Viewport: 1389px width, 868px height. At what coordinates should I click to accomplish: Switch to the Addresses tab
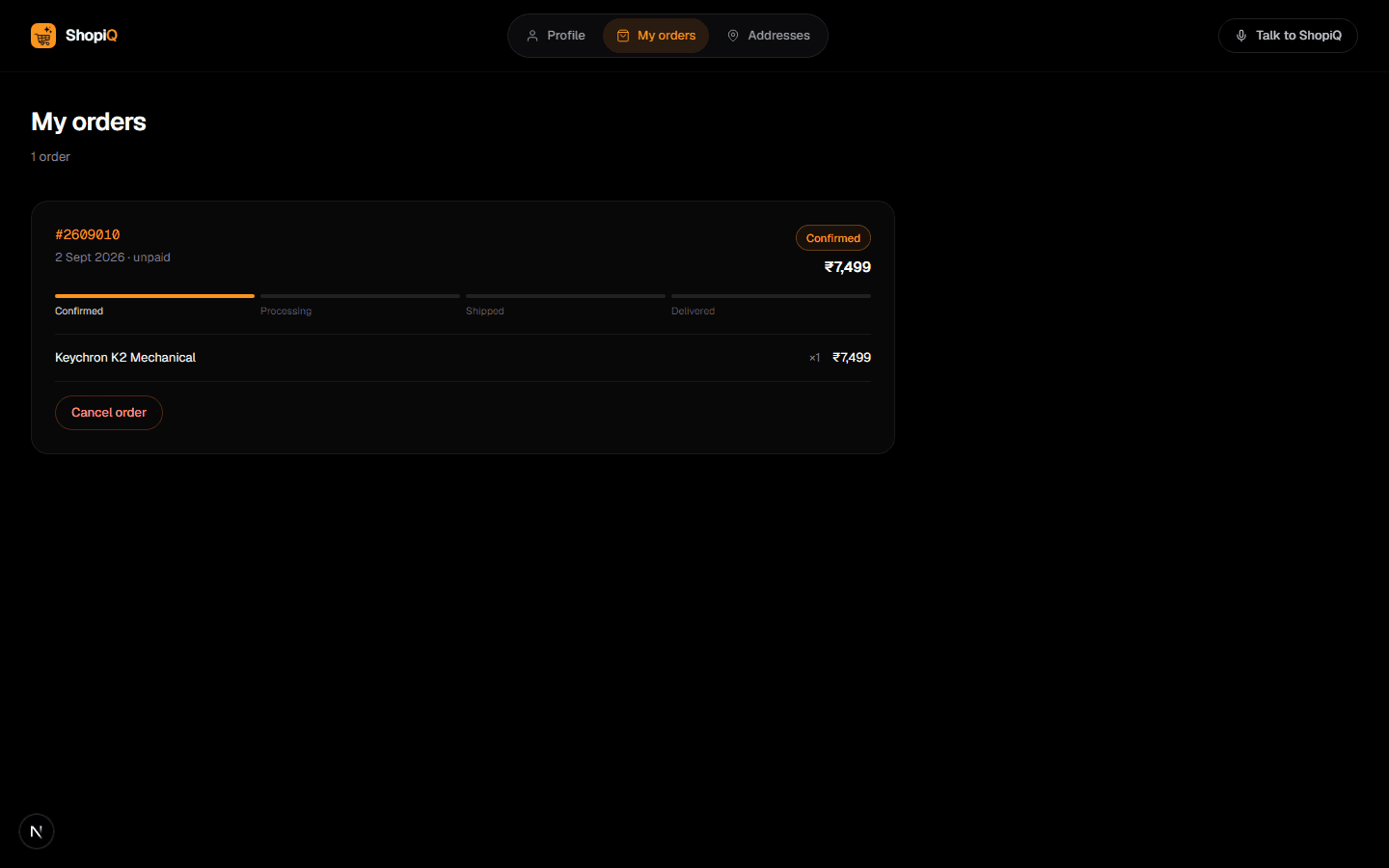click(768, 36)
